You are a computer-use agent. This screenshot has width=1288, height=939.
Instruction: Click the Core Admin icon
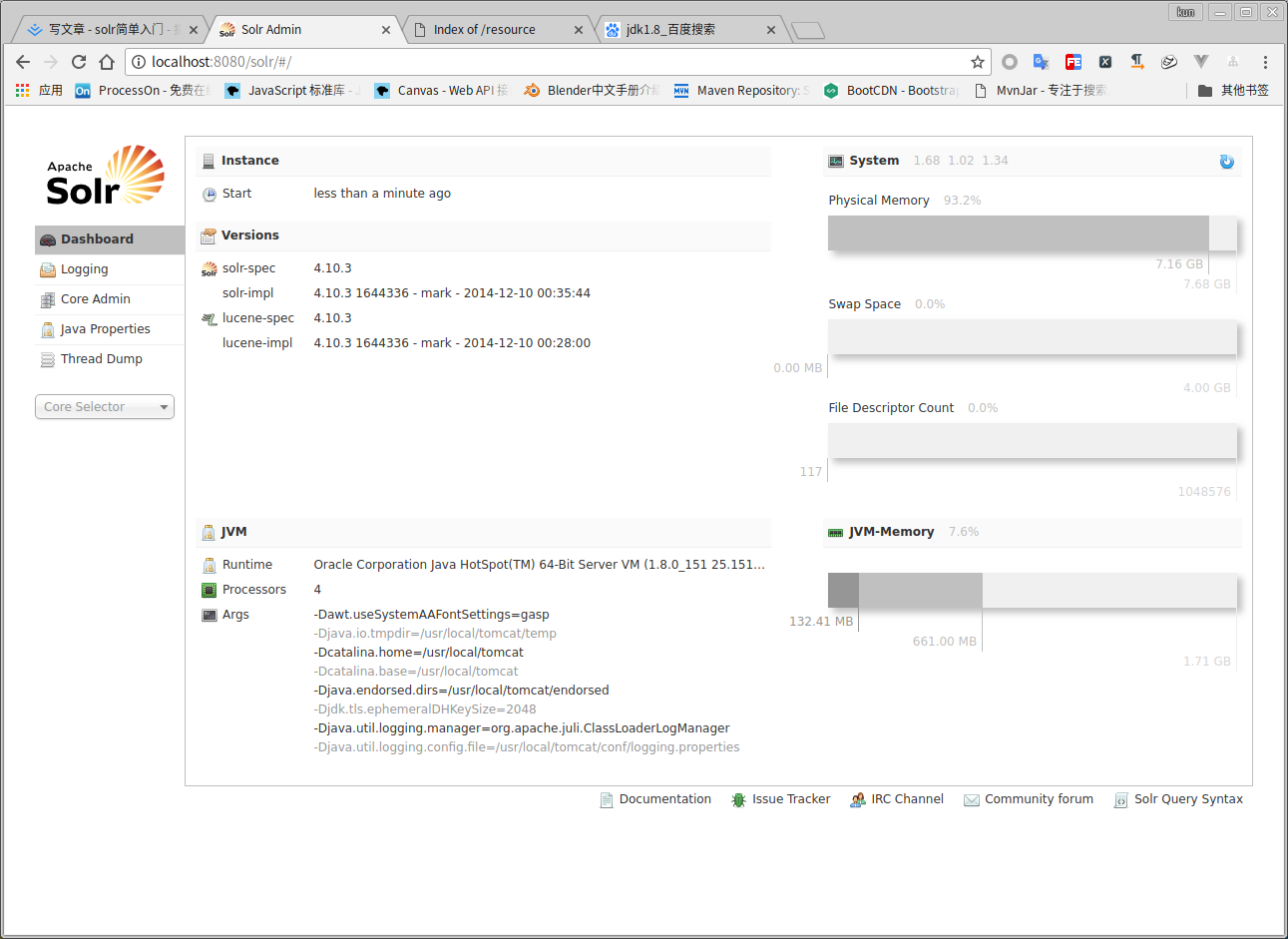[x=48, y=299]
